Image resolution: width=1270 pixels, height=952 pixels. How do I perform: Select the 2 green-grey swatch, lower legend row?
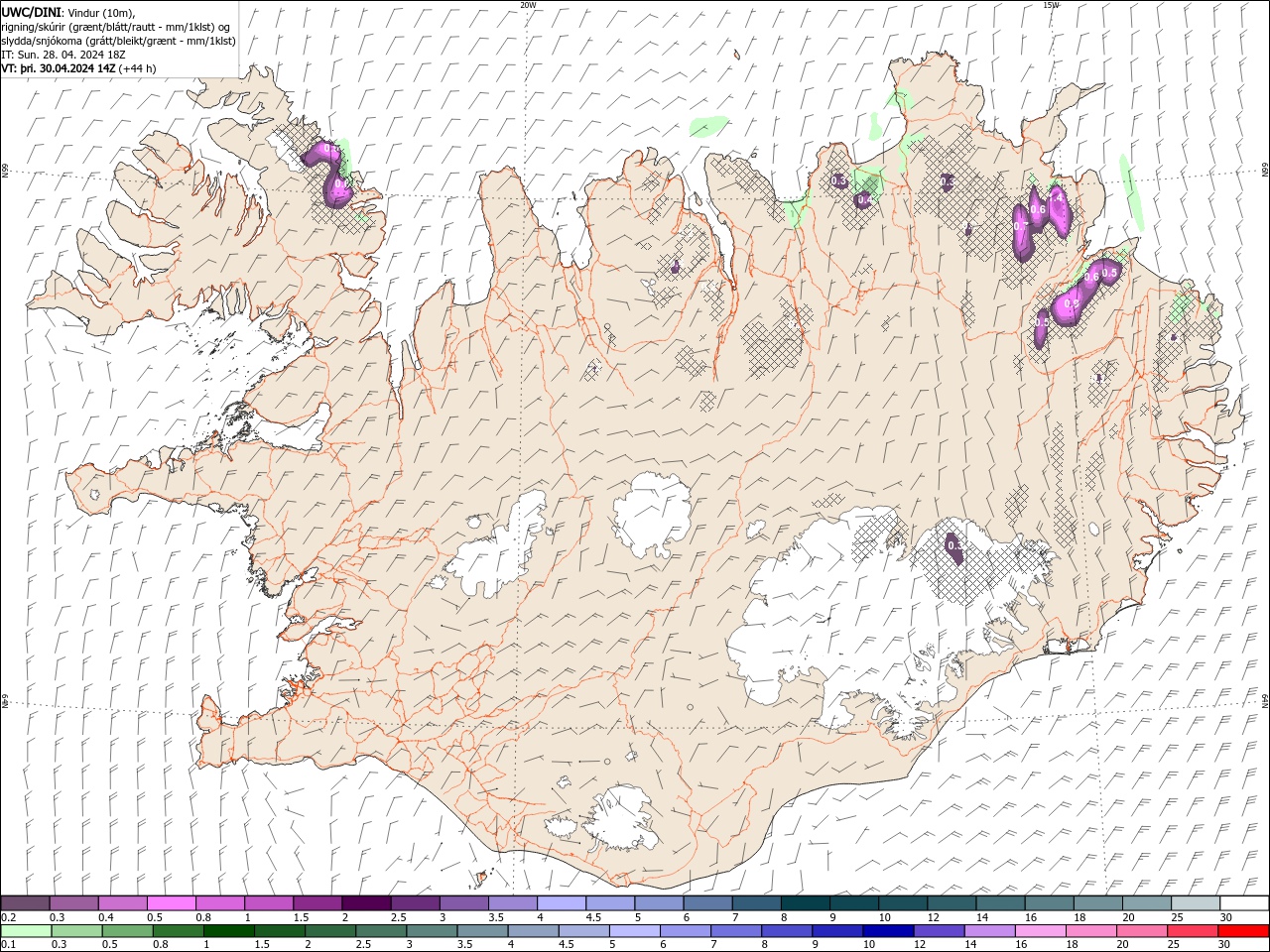330,931
